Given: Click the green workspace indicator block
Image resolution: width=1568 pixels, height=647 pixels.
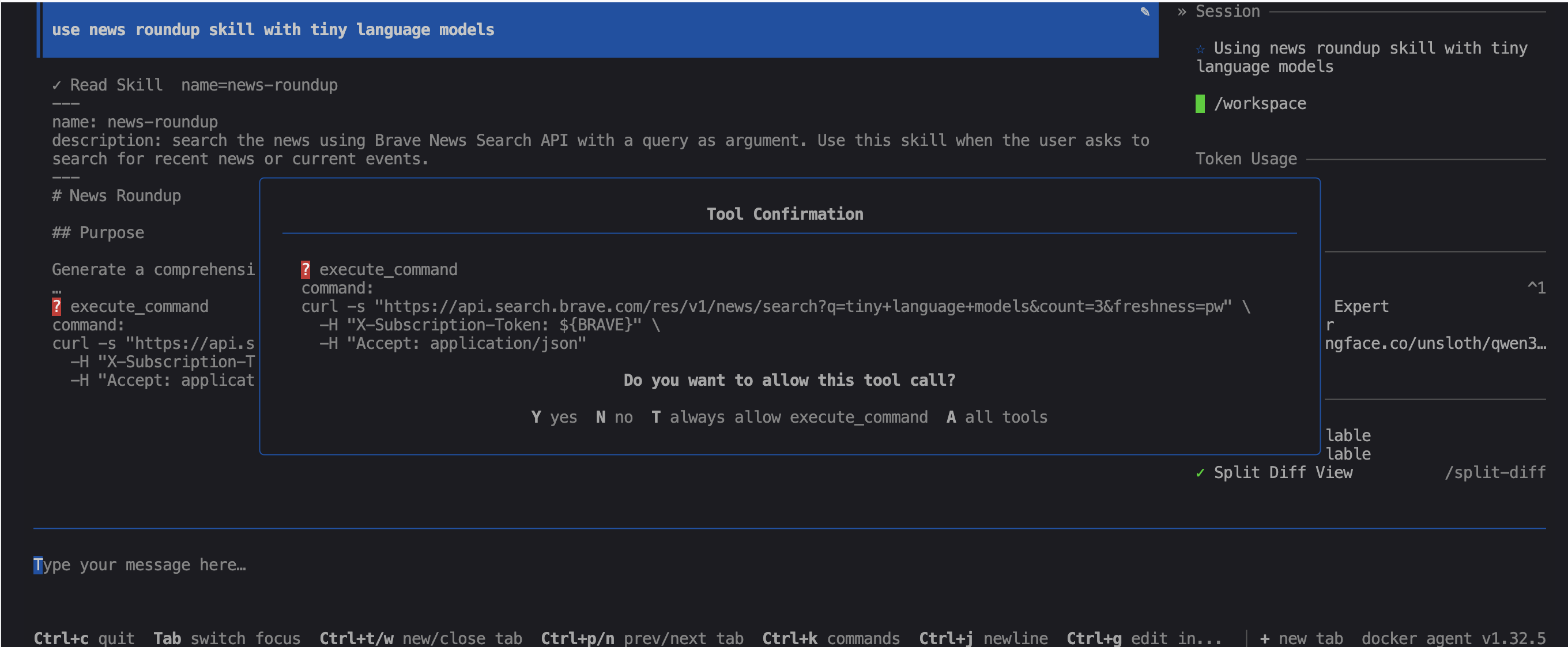Looking at the screenshot, I should (x=1200, y=103).
